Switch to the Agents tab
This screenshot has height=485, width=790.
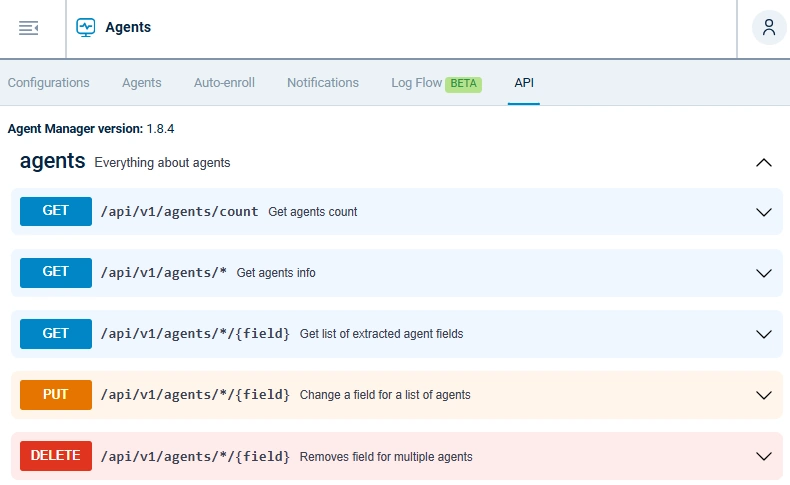click(x=141, y=83)
